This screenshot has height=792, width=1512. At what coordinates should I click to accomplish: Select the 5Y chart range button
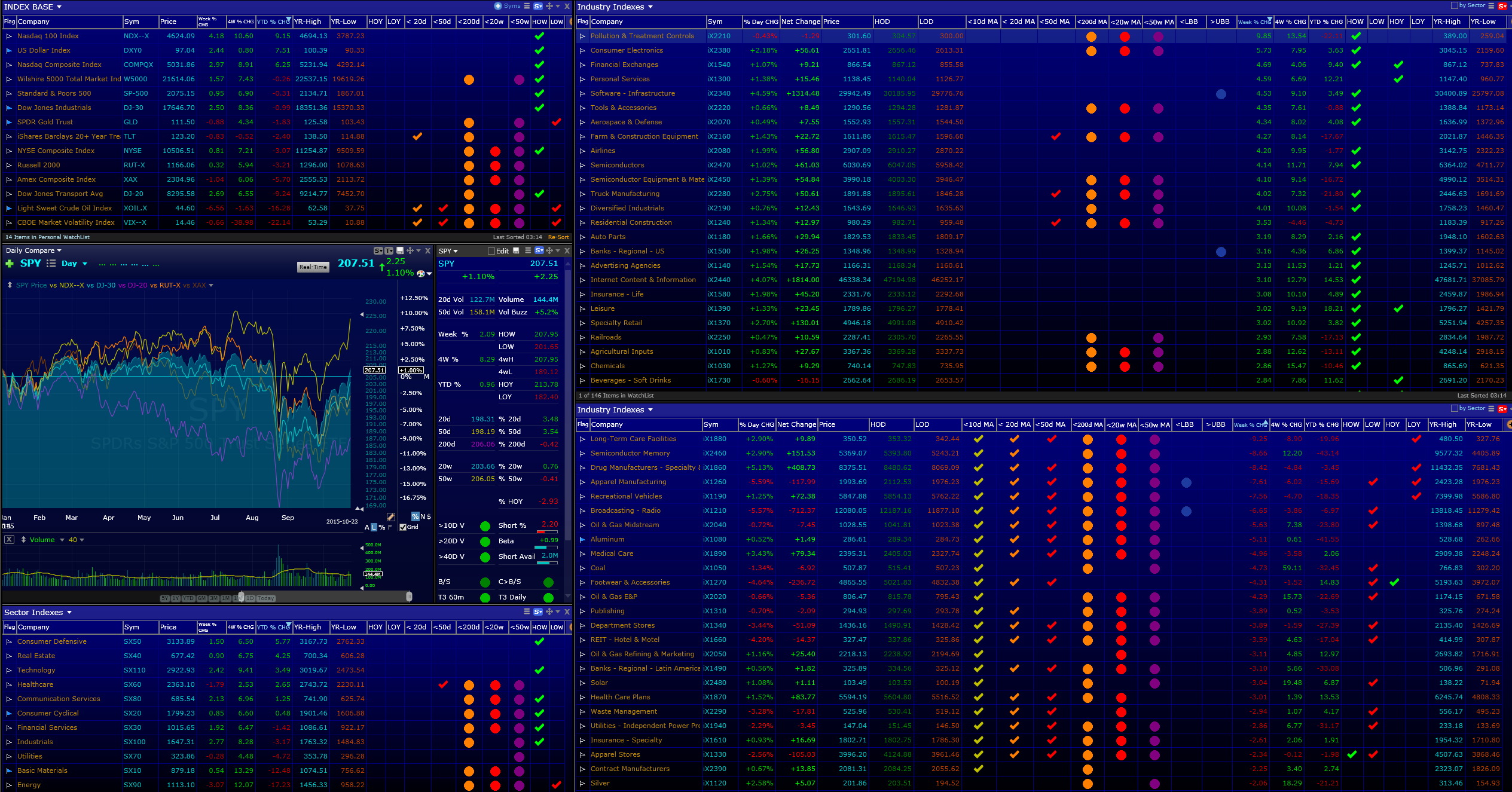(x=164, y=598)
